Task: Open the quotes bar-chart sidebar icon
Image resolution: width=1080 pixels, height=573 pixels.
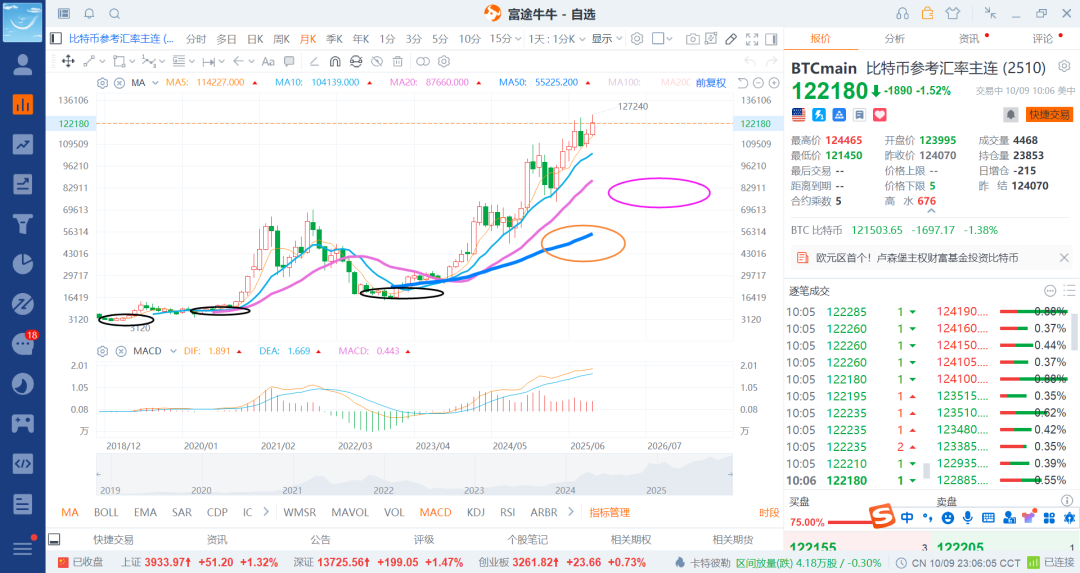Action: [x=23, y=105]
